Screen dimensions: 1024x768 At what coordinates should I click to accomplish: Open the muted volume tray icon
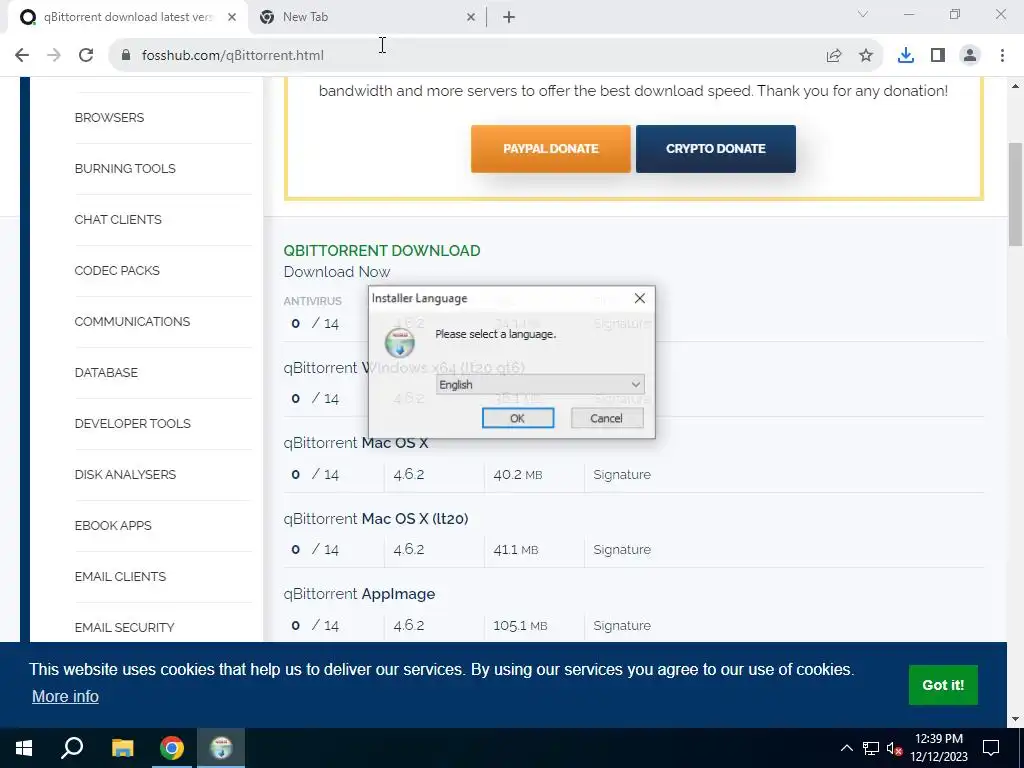pos(894,748)
